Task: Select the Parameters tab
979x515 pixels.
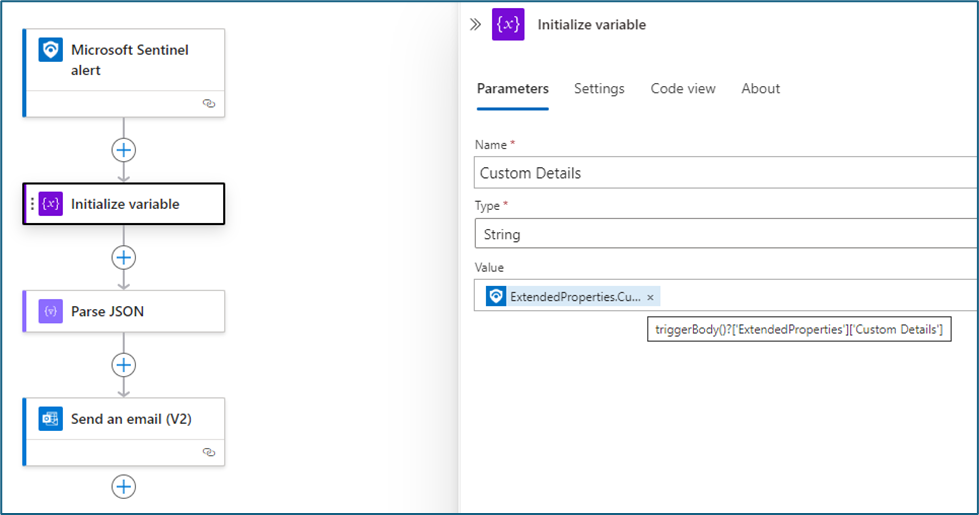Action: [512, 89]
